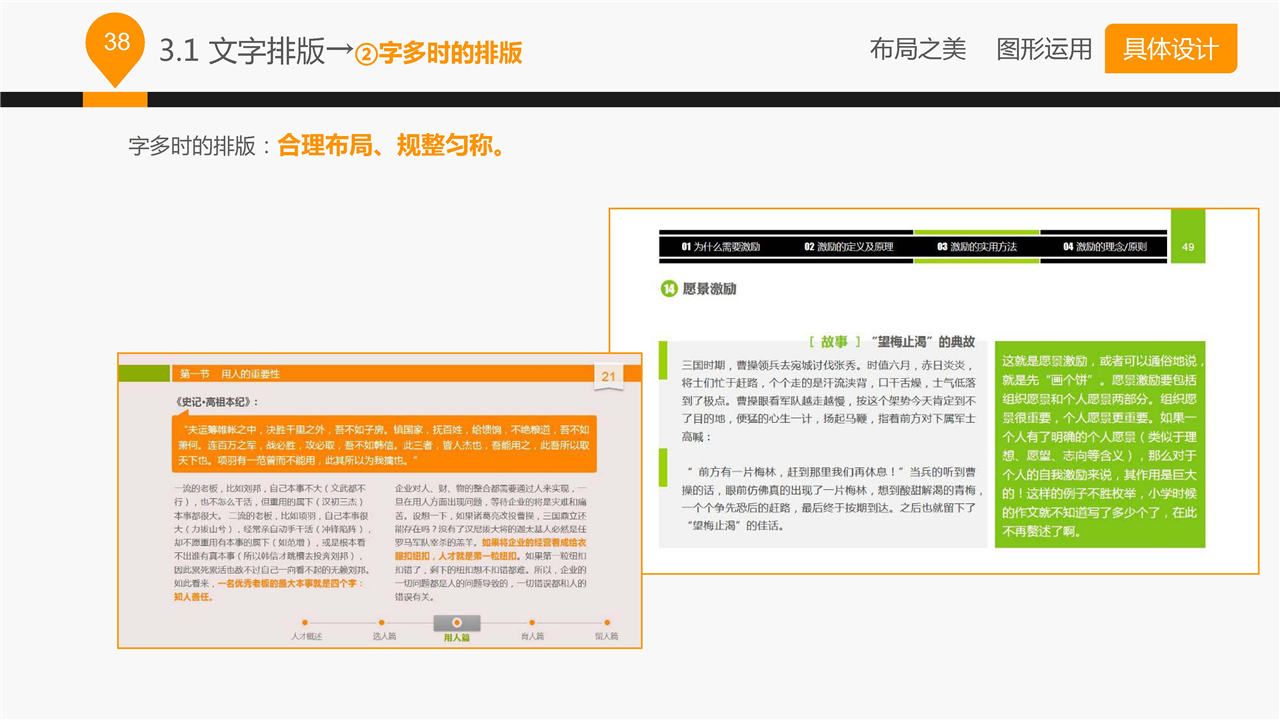Click the active 用人篇 timeline marker
This screenshot has height=720, width=1280.
(456, 623)
